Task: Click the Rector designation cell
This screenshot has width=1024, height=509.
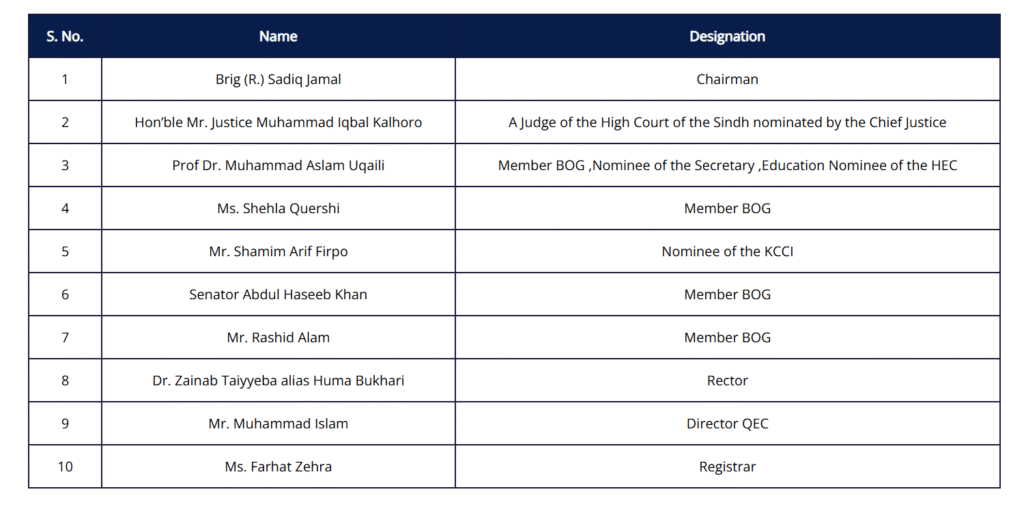Action: [727, 380]
